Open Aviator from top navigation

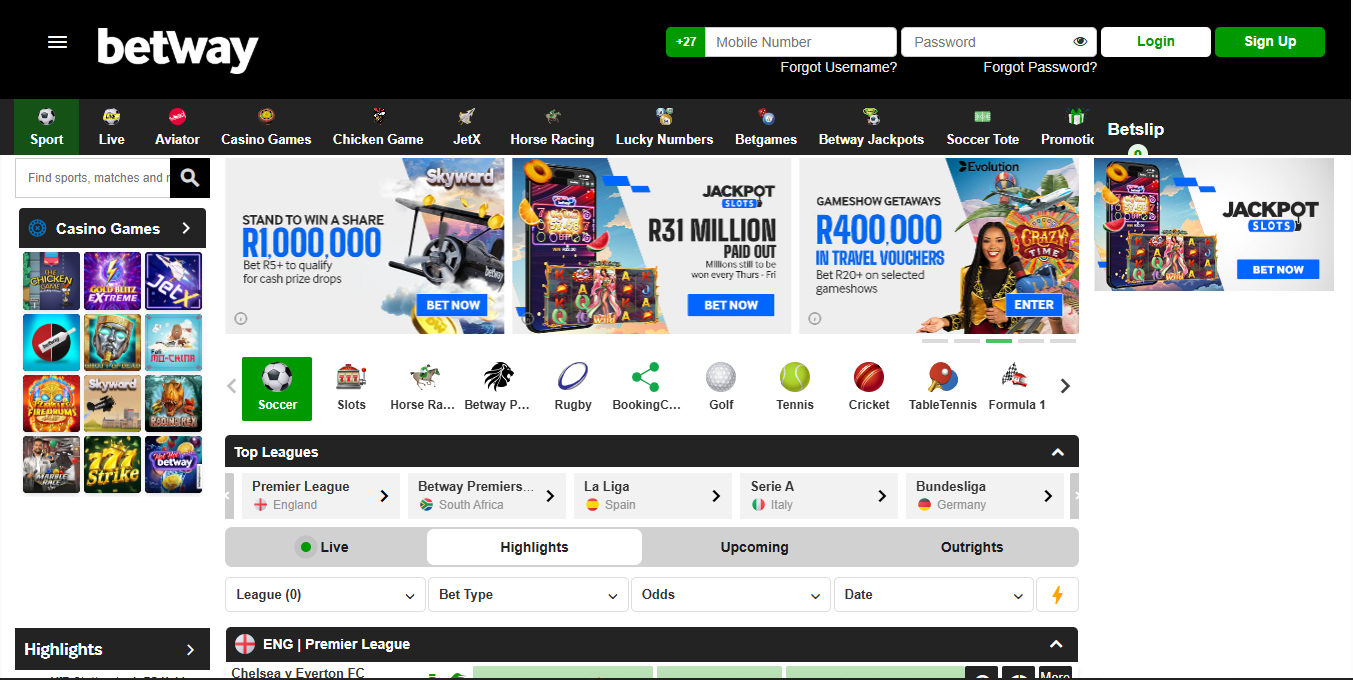pyautogui.click(x=177, y=127)
